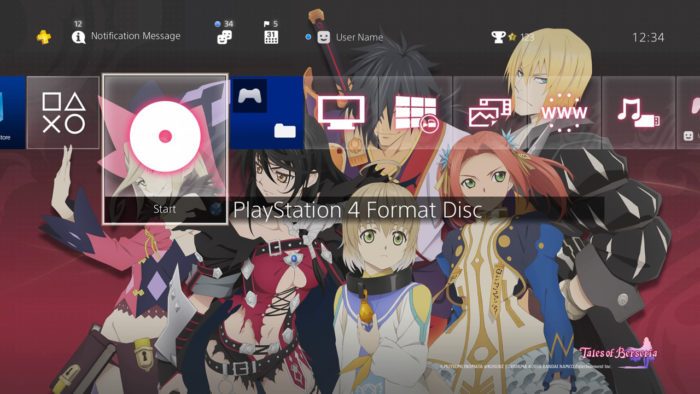Click the Start label under disc
Image resolution: width=700 pixels, height=394 pixels.
[x=164, y=209]
